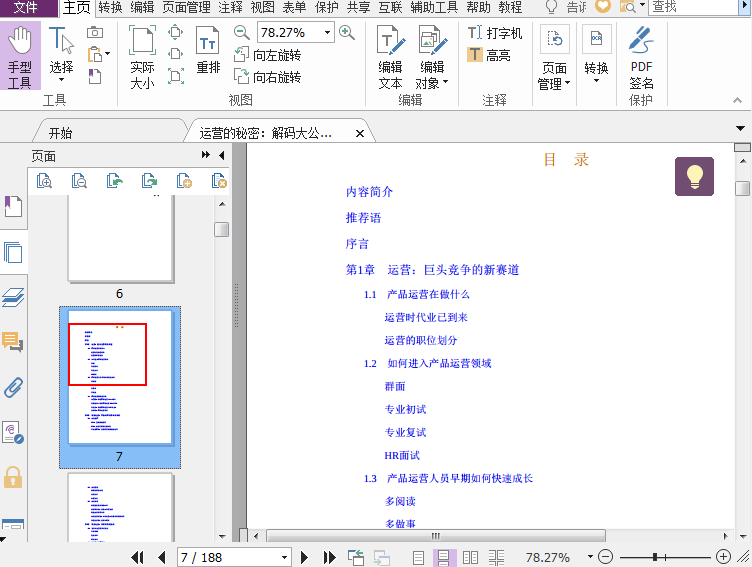Go to first page in status bar
The height and width of the screenshot is (567, 752).
[137, 557]
